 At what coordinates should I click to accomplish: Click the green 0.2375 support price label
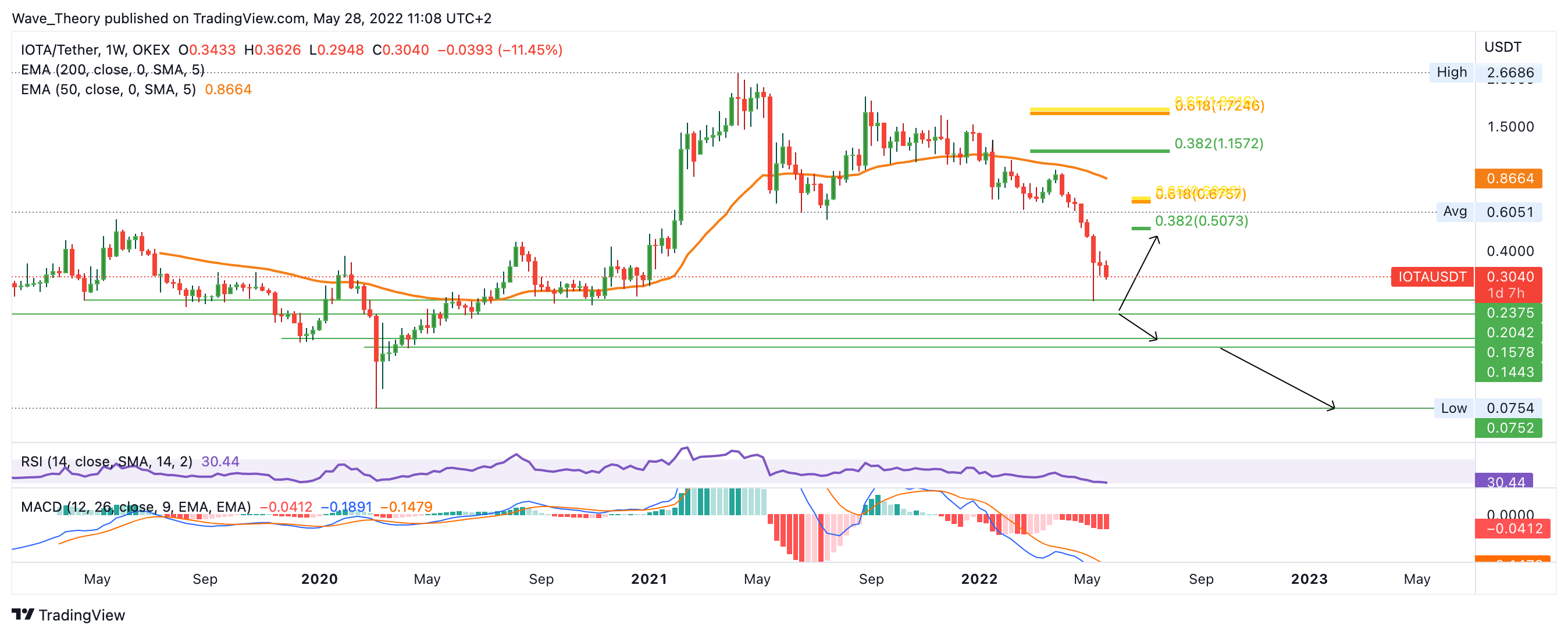click(1509, 313)
